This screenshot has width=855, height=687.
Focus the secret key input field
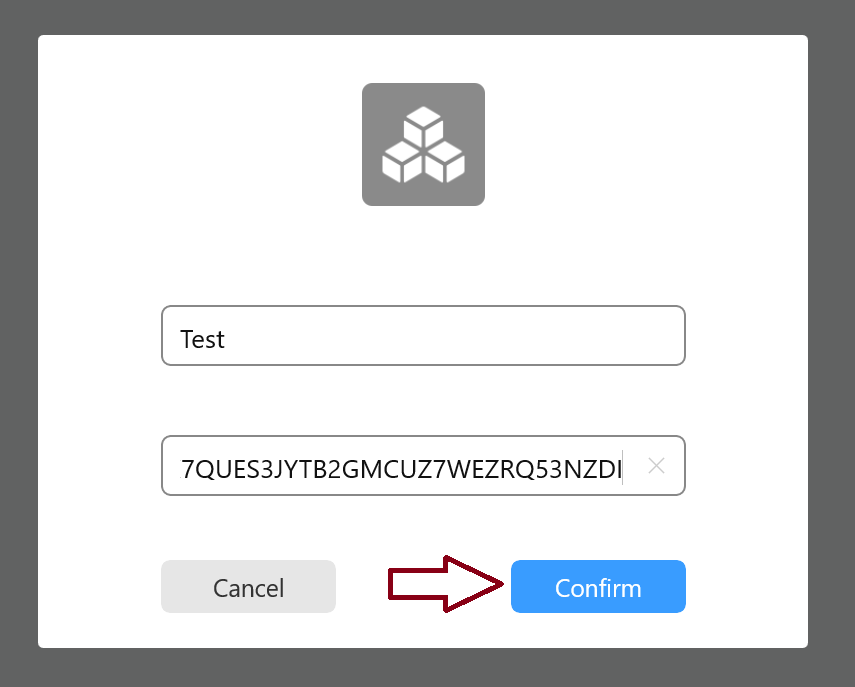423,466
